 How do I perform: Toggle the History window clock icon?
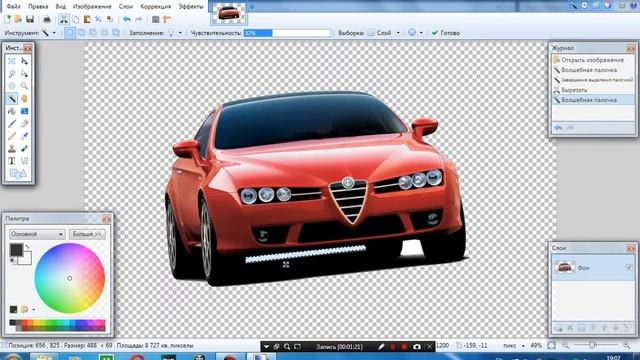coord(585,5)
